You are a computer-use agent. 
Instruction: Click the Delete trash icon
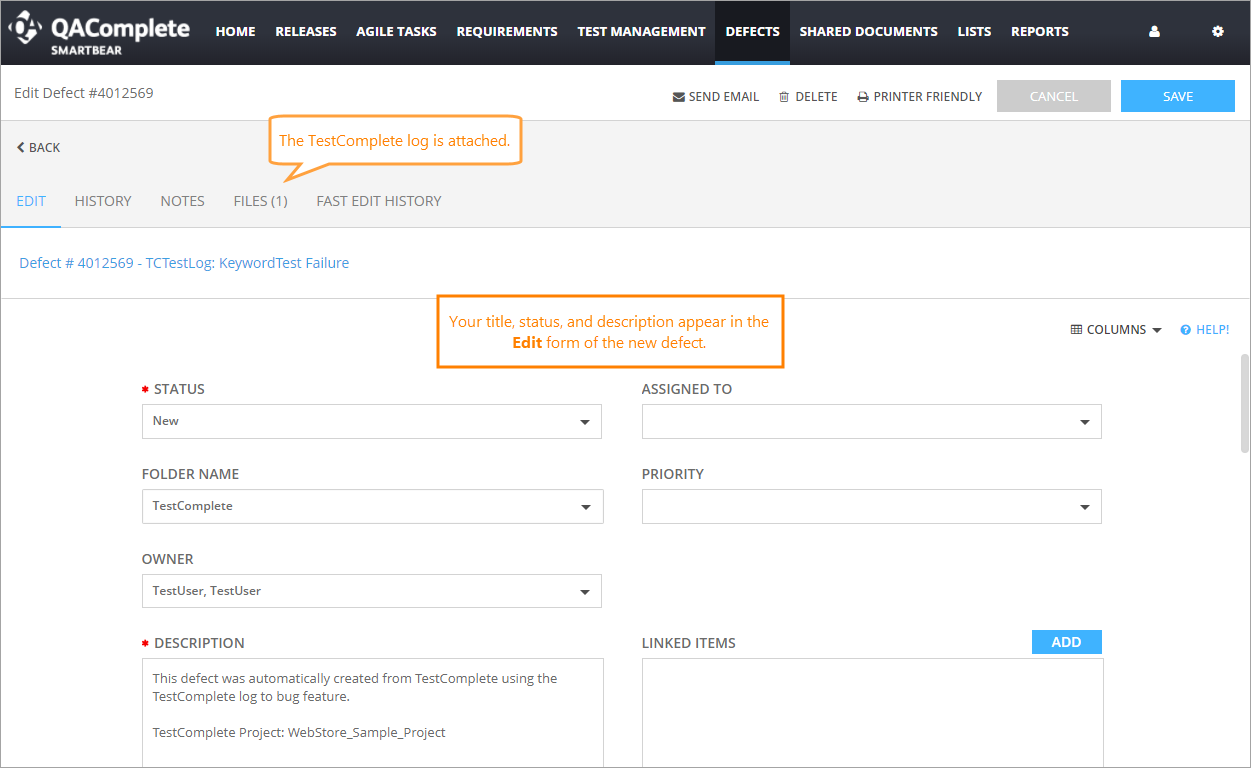click(784, 97)
